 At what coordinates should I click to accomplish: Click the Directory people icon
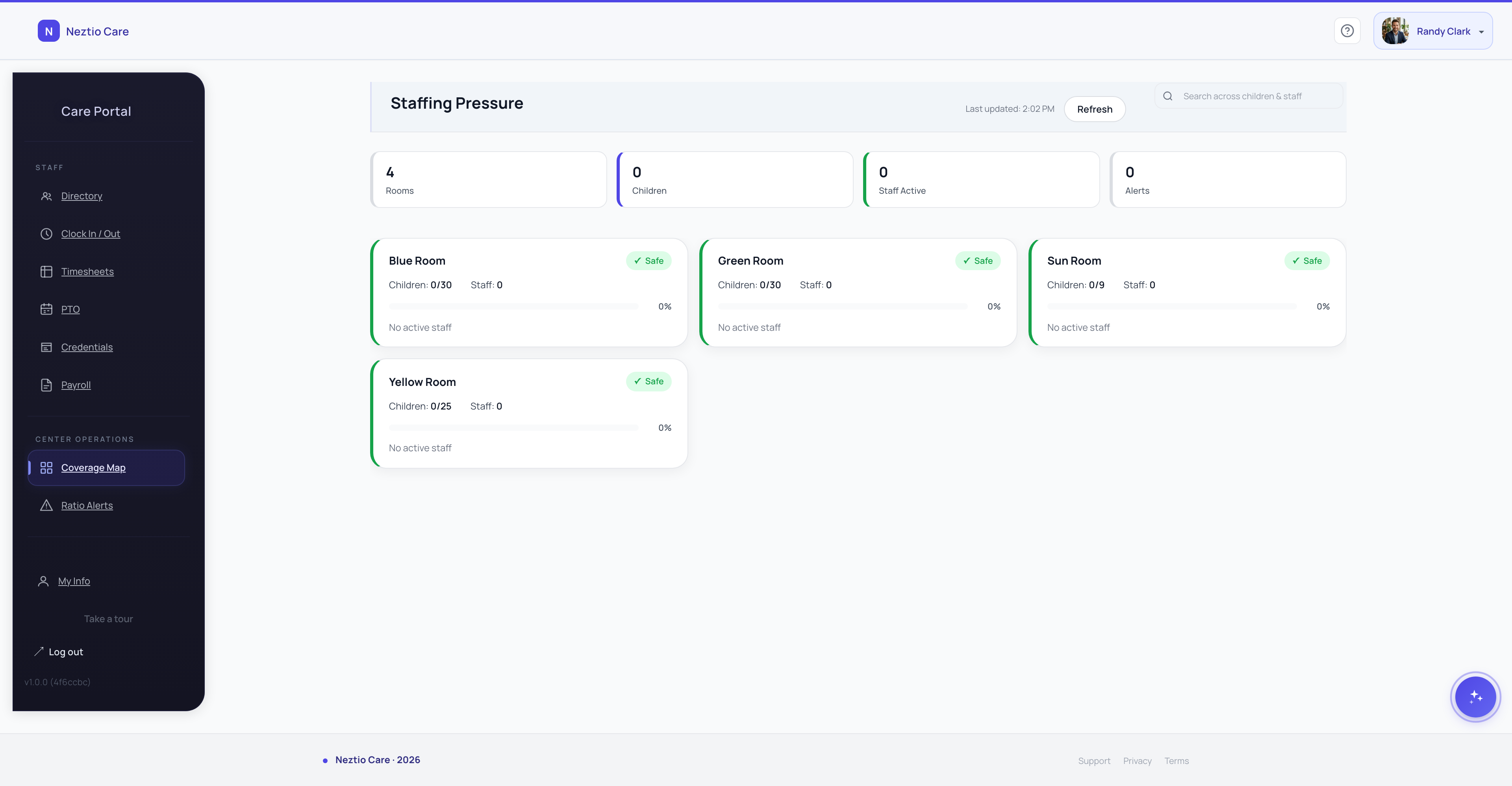pyautogui.click(x=46, y=196)
